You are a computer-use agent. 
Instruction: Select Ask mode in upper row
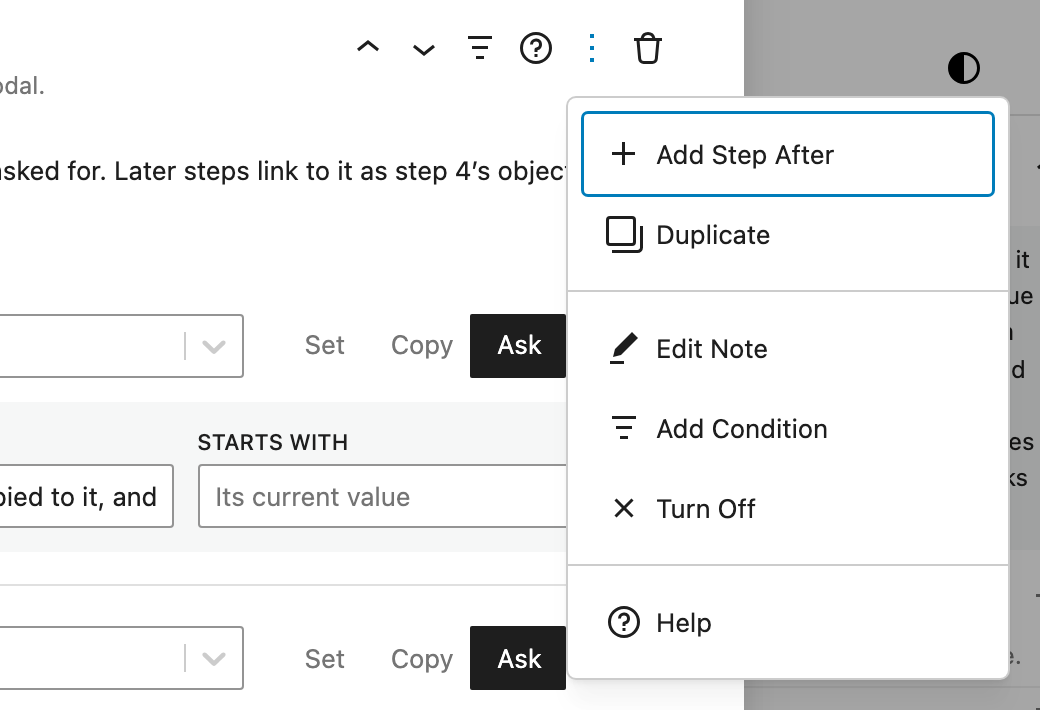tap(518, 346)
